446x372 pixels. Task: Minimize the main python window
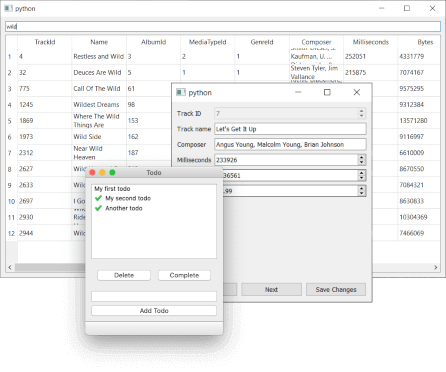382,8
